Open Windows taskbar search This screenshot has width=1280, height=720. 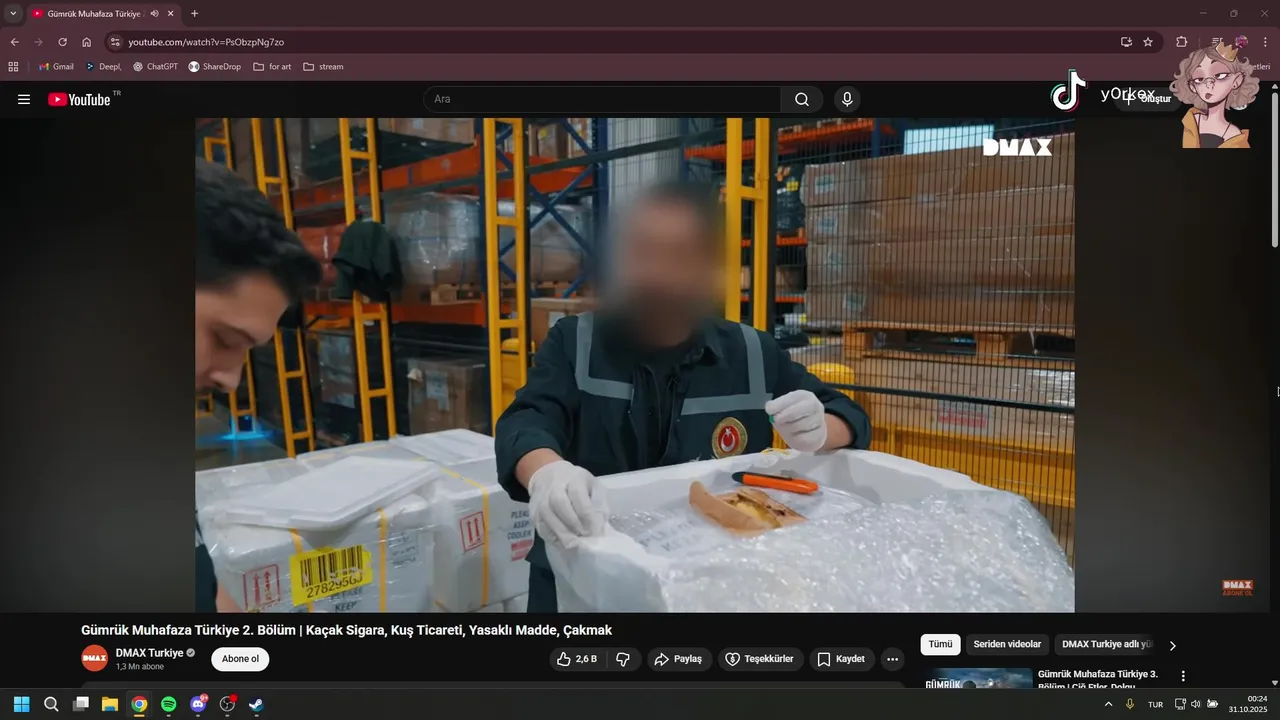coord(51,704)
